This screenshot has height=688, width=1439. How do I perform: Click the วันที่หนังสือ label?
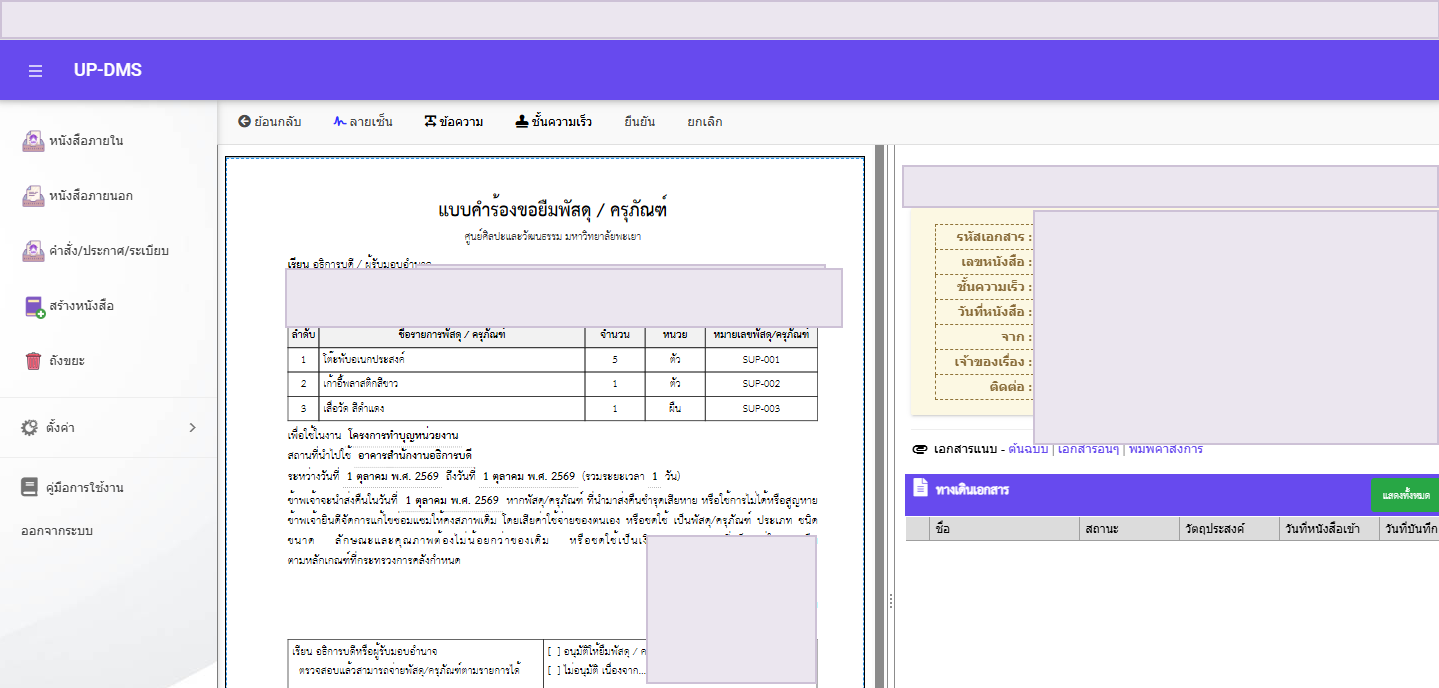point(994,312)
